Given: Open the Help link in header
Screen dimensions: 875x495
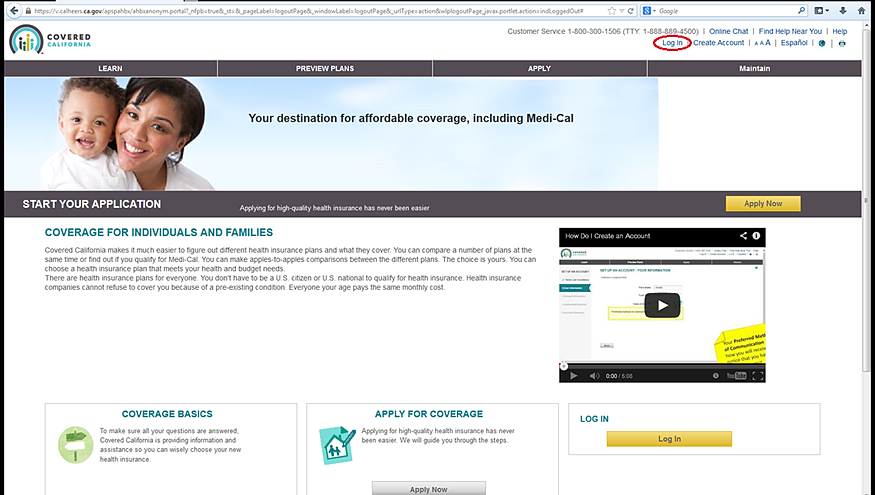Looking at the screenshot, I should pos(839,31).
